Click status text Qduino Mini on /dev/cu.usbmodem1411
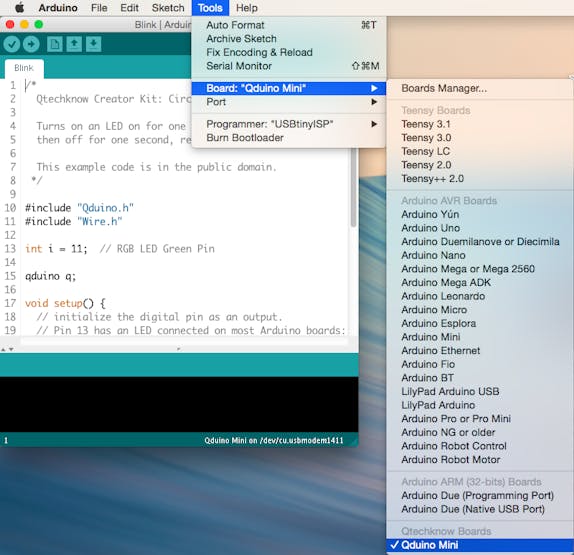Viewport: 574px width, 555px height. point(274,440)
